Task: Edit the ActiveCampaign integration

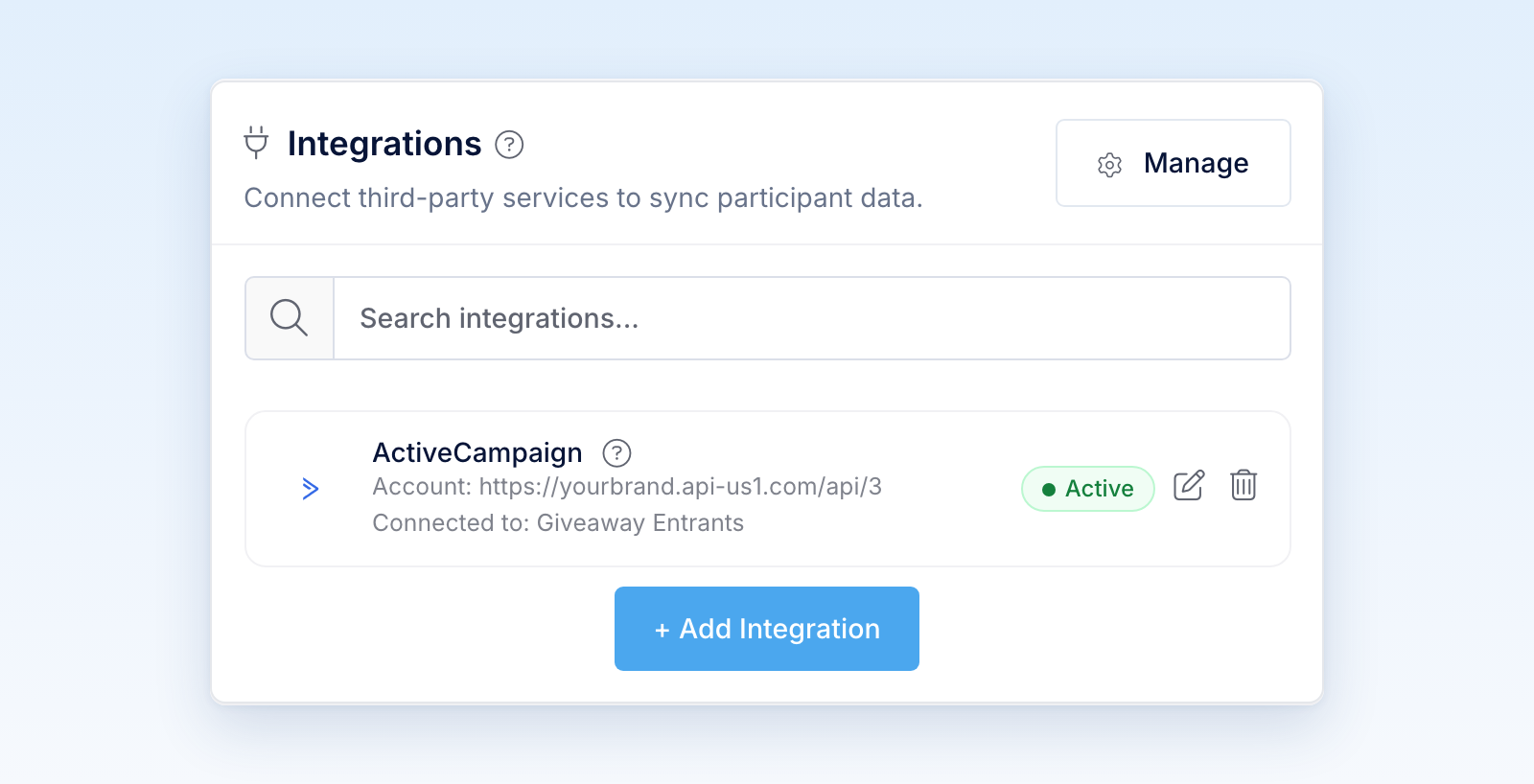Action: 1189,486
